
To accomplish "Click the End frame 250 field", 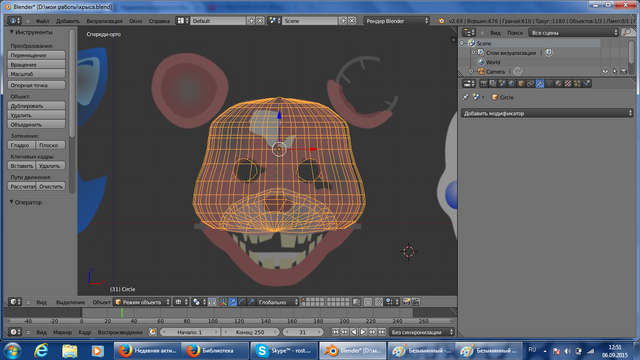I will pos(250,332).
